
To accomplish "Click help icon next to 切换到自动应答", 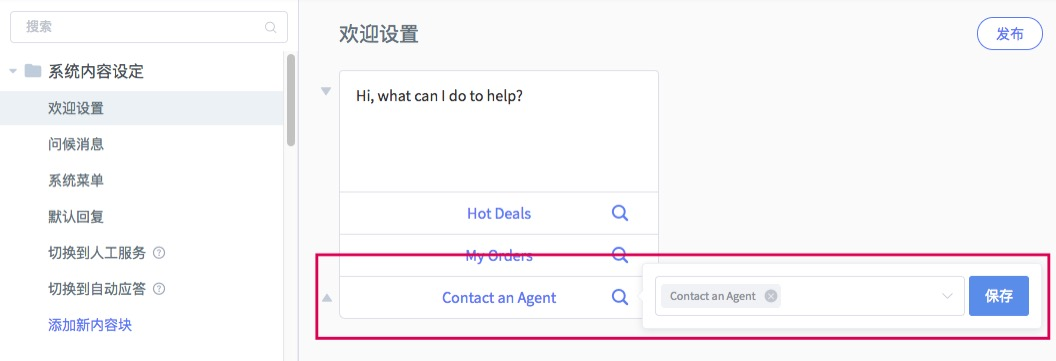I will [x=160, y=289].
